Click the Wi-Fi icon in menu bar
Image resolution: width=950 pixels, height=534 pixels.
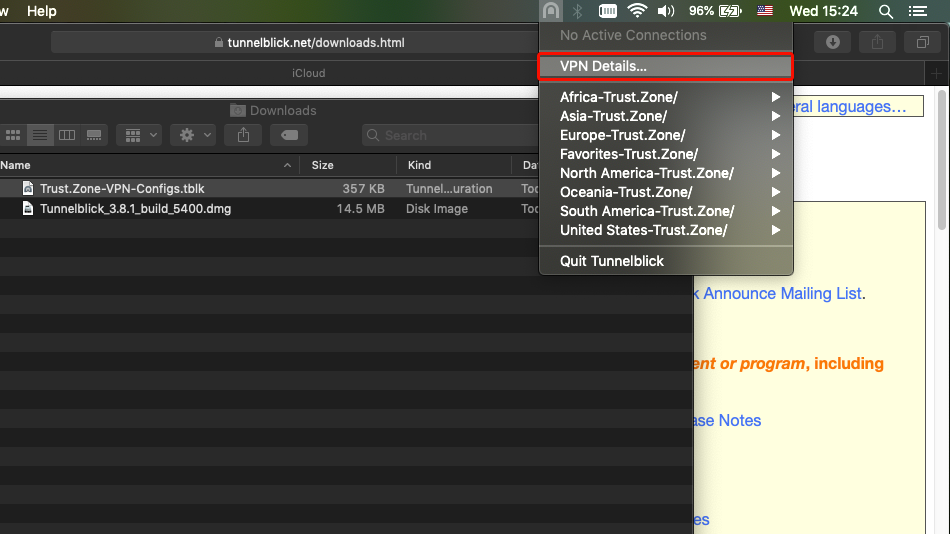[637, 11]
